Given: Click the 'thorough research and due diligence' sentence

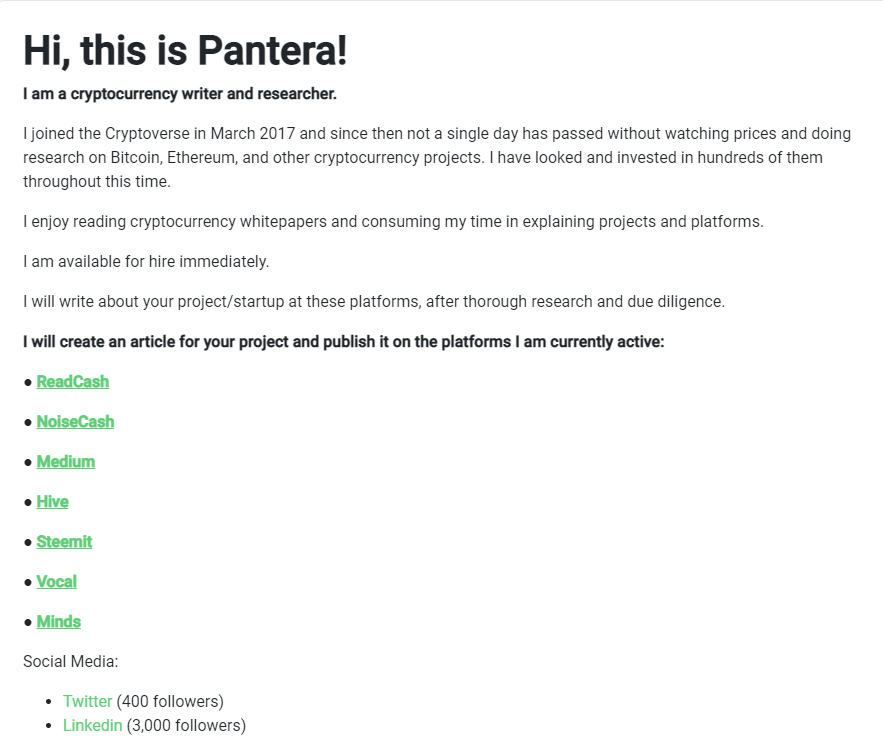Looking at the screenshot, I should click(x=374, y=301).
